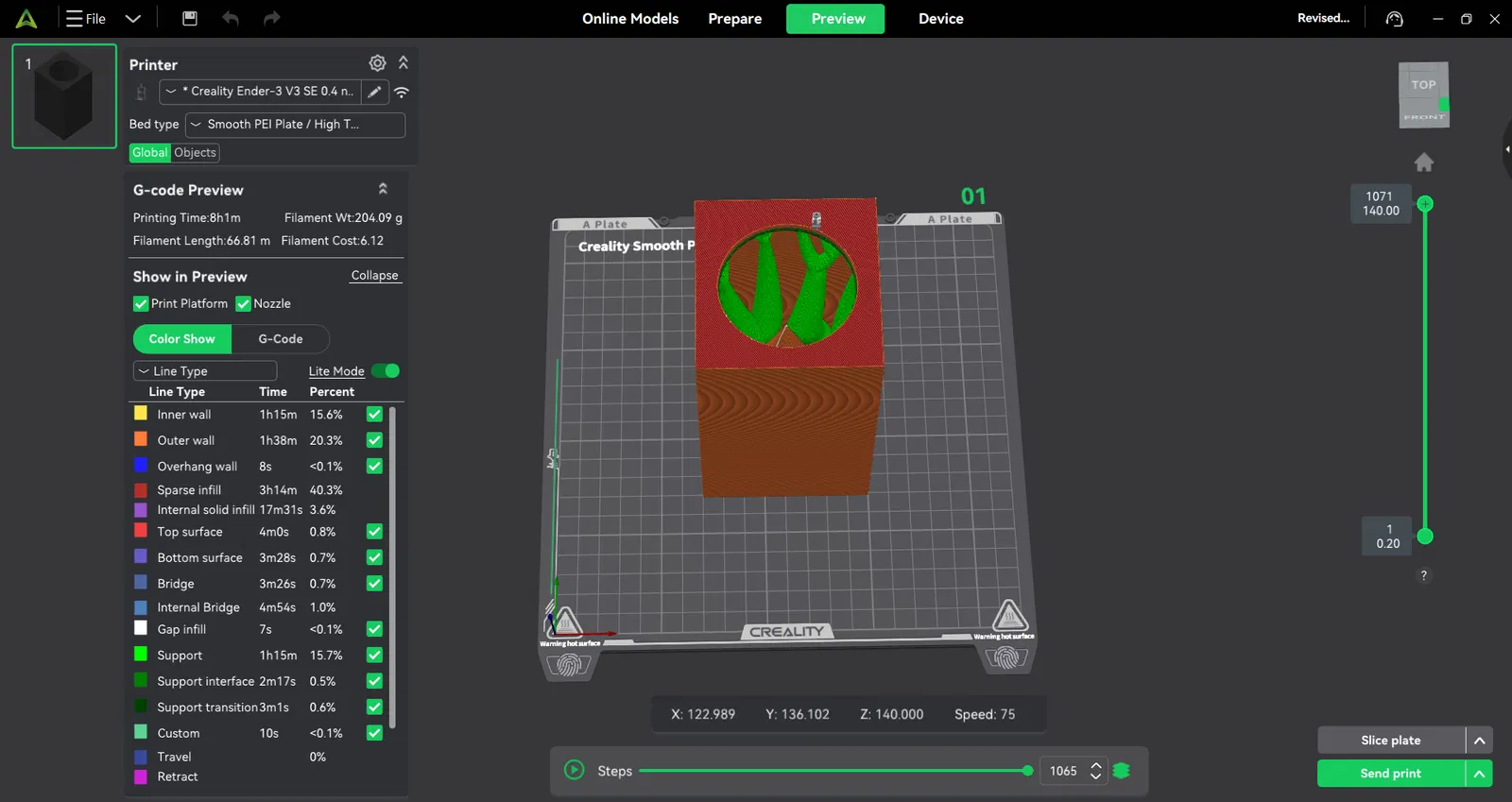Reset view with the home icon
This screenshot has width=1512, height=802.
click(x=1424, y=162)
